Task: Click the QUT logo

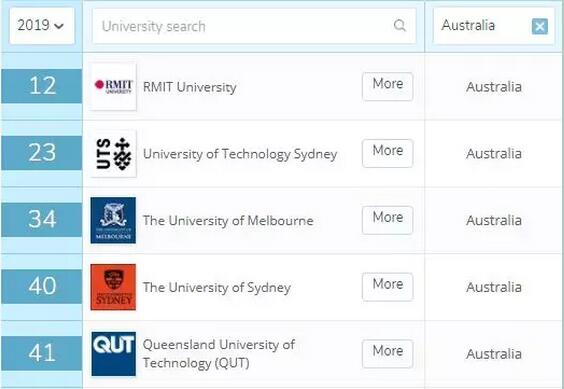Action: coord(113,354)
